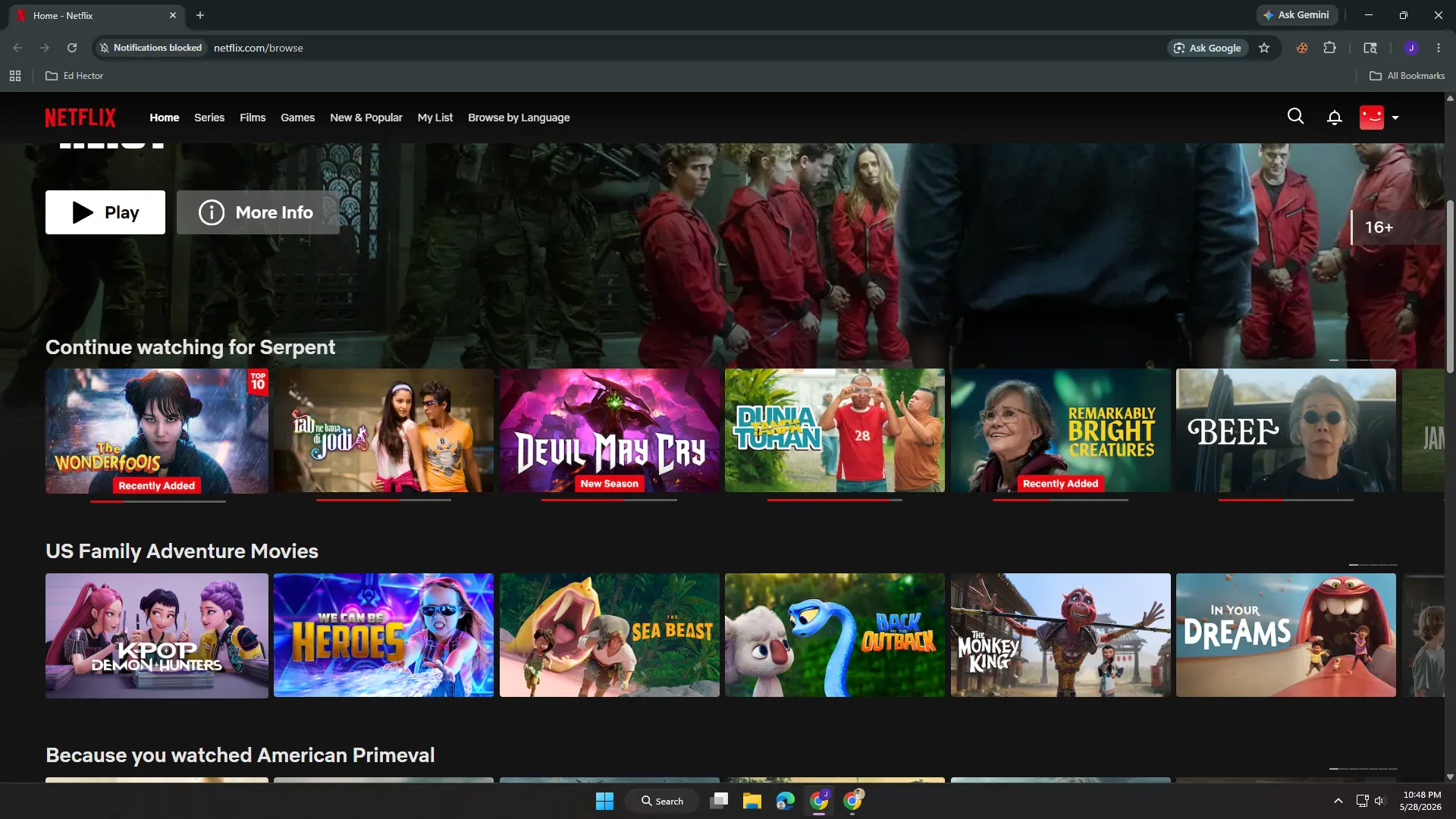Open Task View on the taskbar

click(x=719, y=801)
